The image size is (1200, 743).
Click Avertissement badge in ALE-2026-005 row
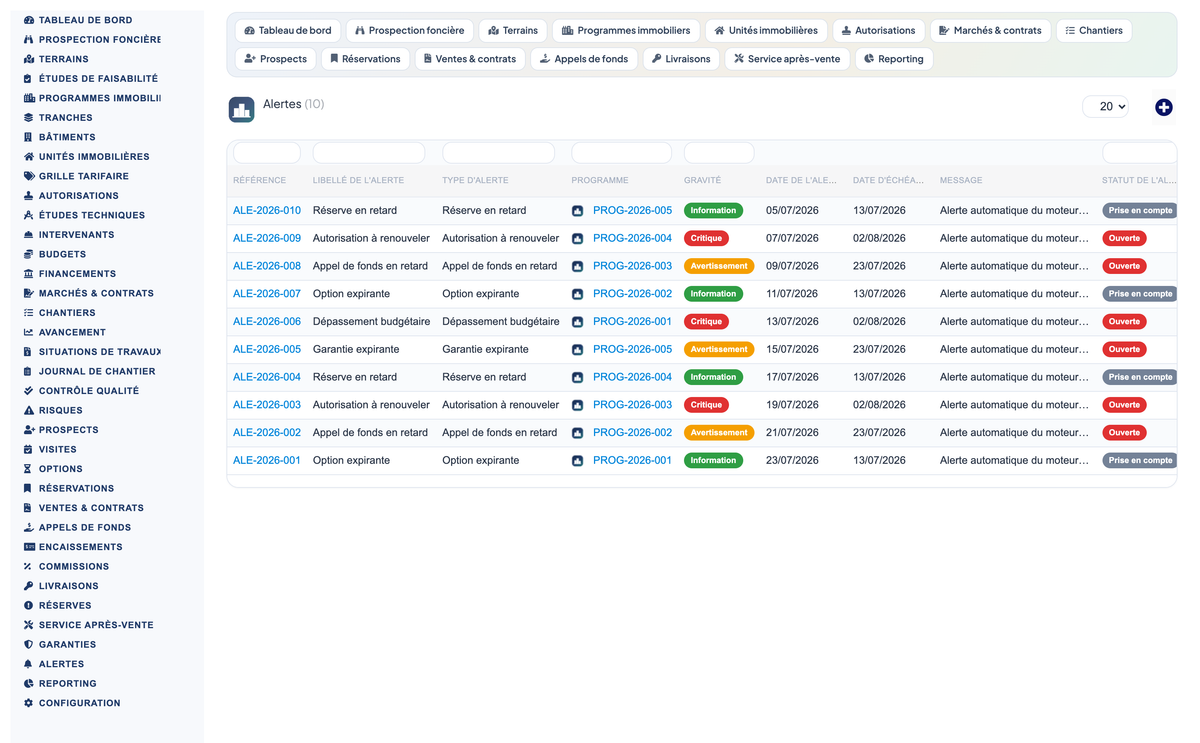(719, 350)
